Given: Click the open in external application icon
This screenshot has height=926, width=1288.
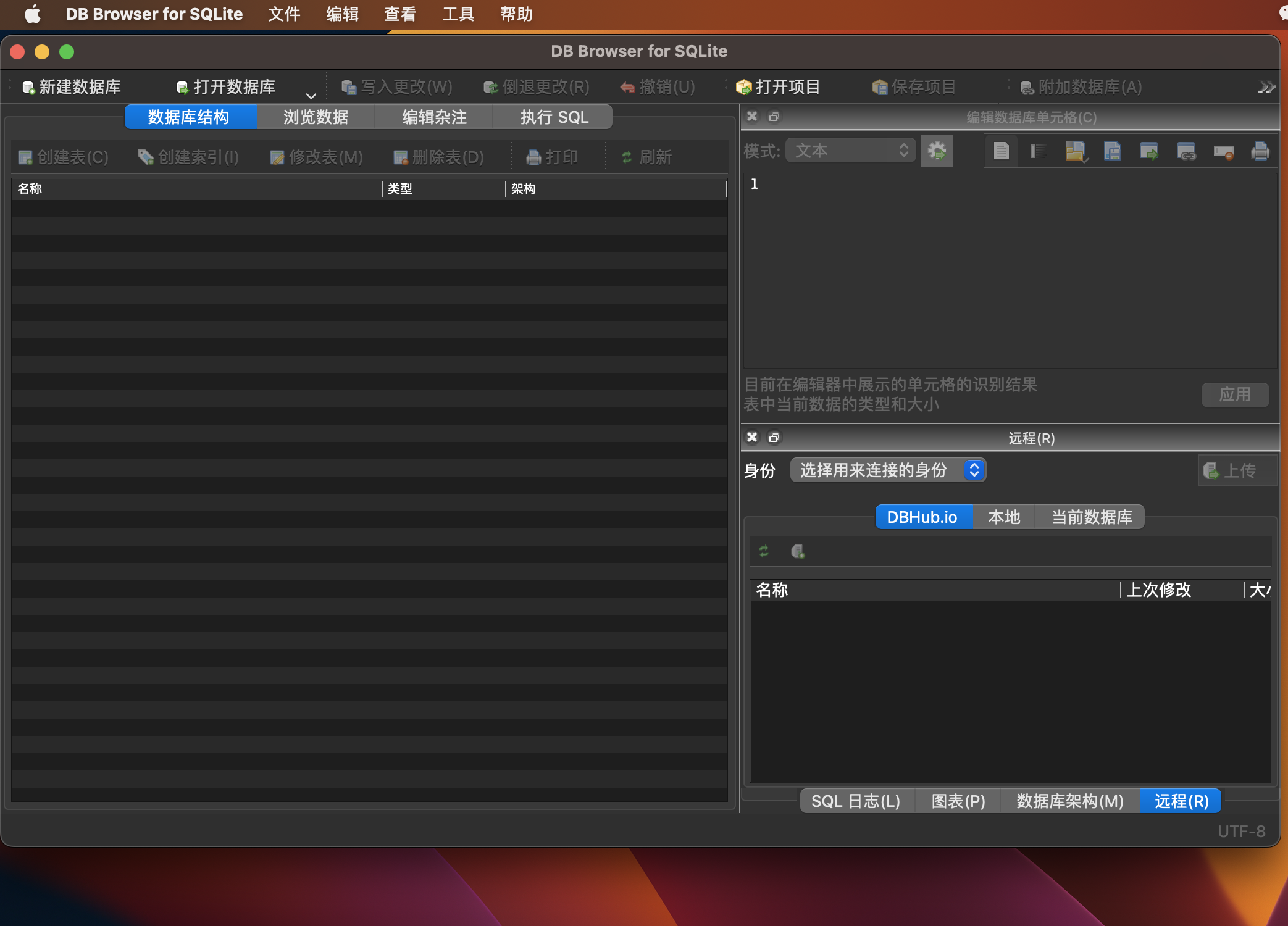Looking at the screenshot, I should 1150,151.
